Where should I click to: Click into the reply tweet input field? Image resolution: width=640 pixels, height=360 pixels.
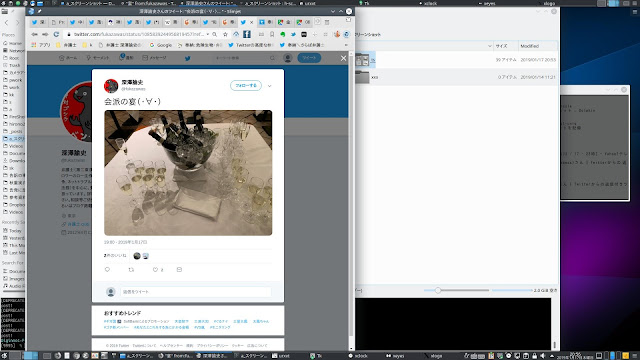click(x=196, y=291)
